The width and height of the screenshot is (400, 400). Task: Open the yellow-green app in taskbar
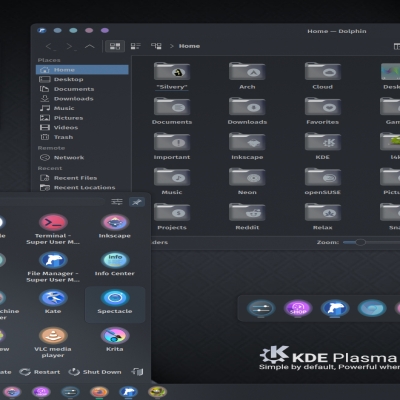[x=157, y=392]
